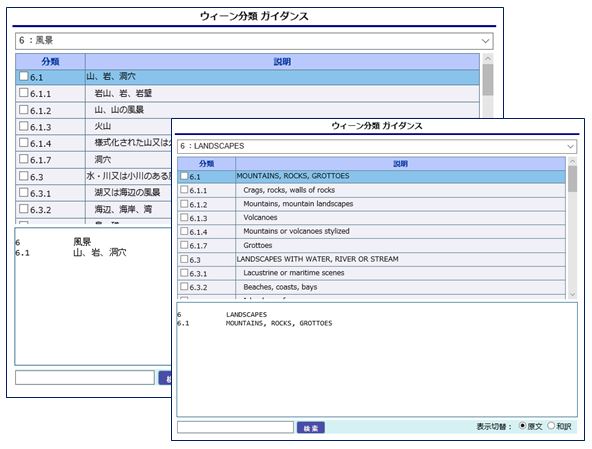
Task: Click the 説明 column header in English window
Action: tap(400, 164)
